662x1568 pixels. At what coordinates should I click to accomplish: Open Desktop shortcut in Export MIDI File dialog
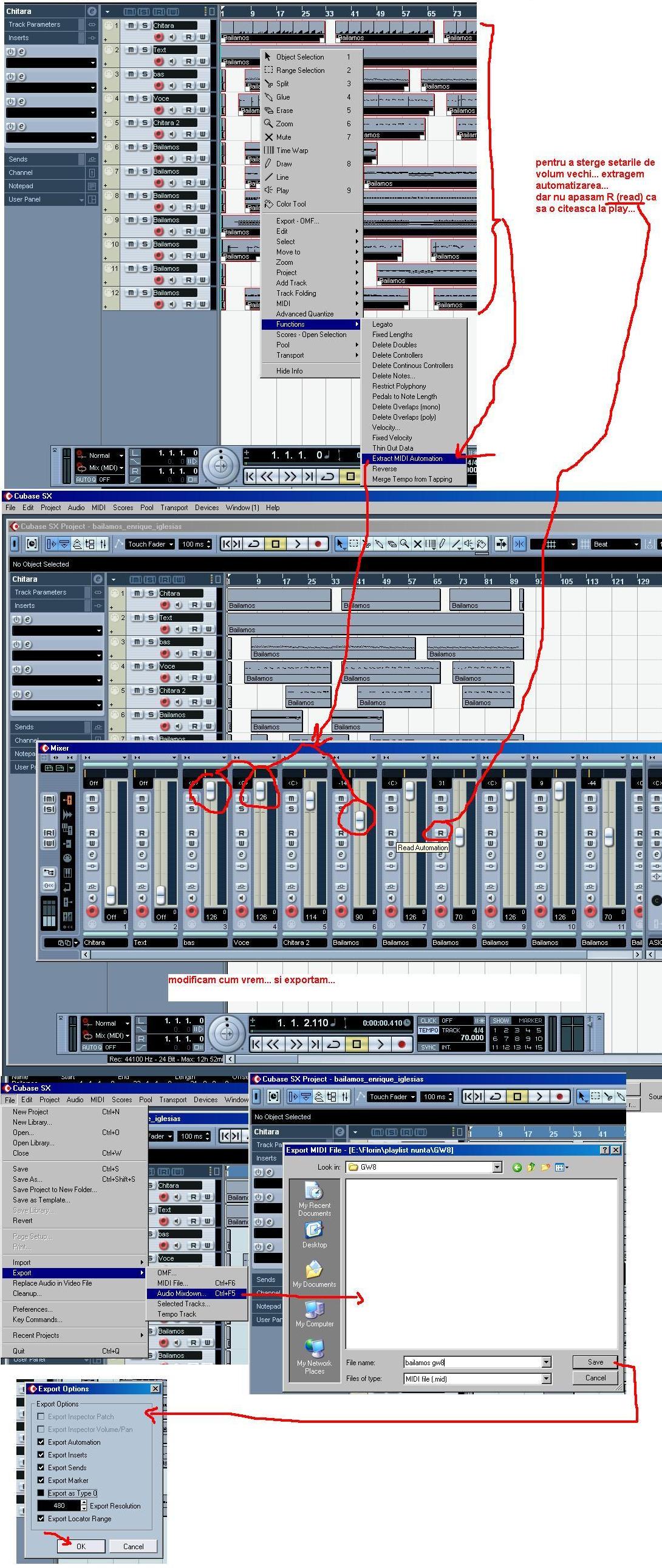[314, 1236]
